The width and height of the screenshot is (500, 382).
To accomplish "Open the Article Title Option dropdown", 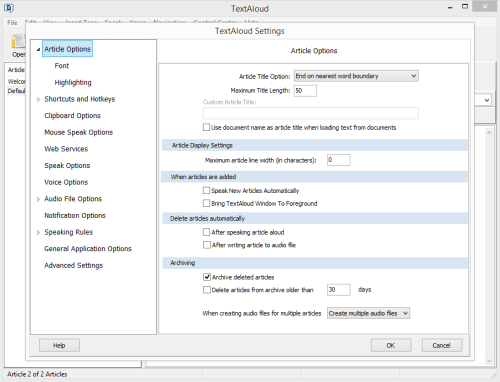I will [x=356, y=76].
